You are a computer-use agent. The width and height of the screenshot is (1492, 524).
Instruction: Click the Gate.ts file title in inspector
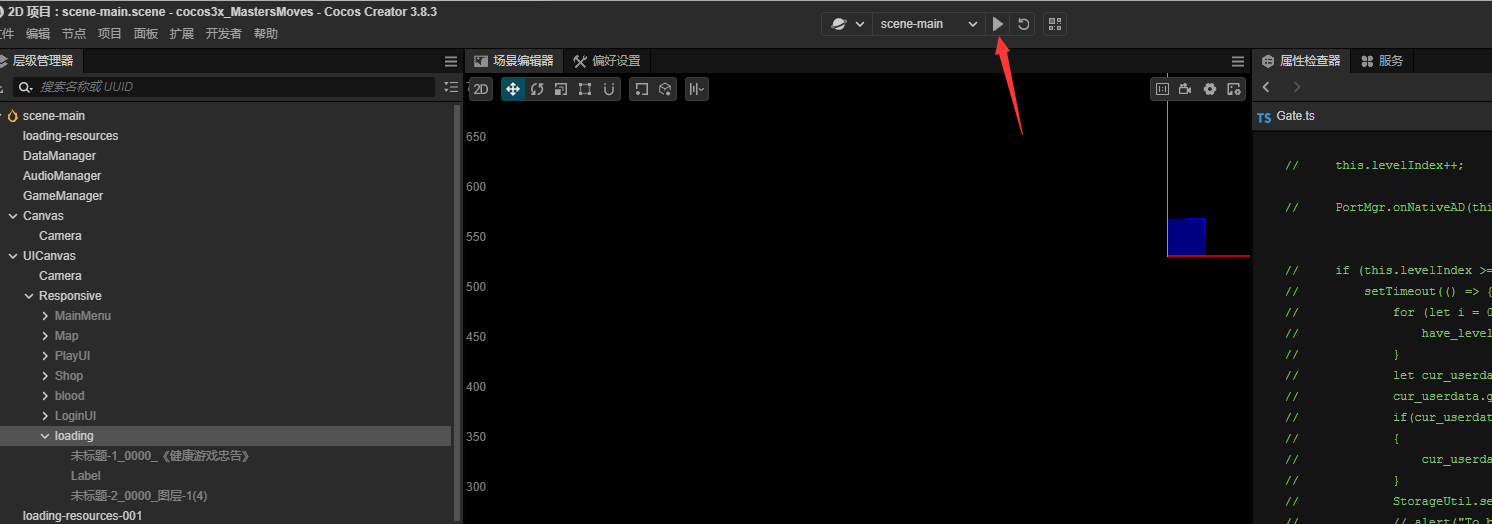1296,116
